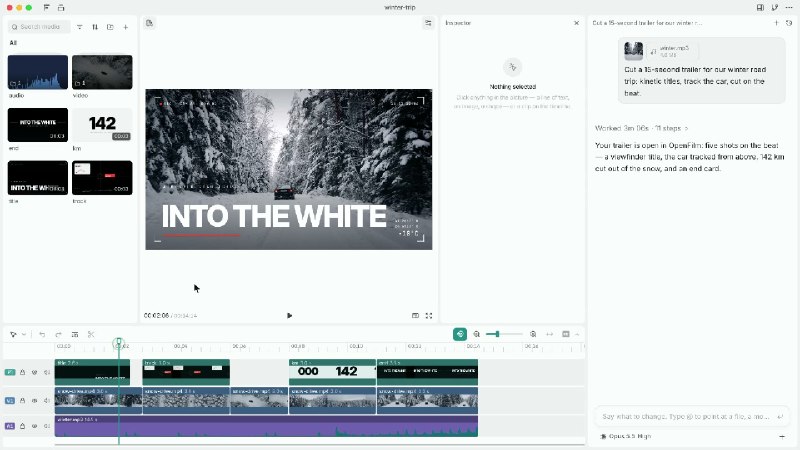Viewport: 800px width, 450px height.
Task: Open the media filter icon
Action: coord(80,27)
